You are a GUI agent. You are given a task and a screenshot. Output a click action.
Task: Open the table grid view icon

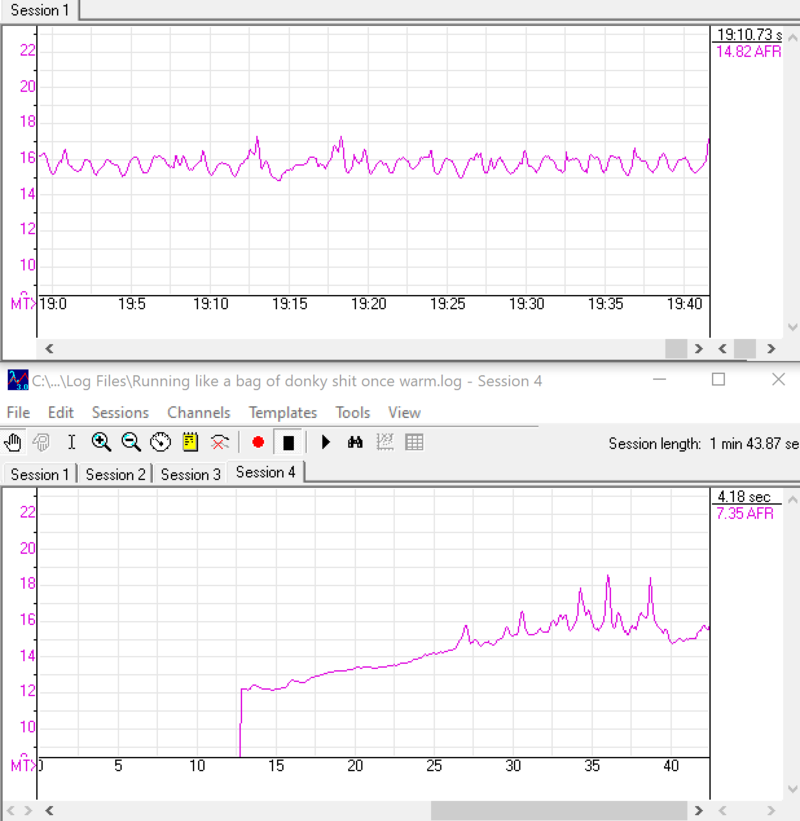pyautogui.click(x=414, y=442)
